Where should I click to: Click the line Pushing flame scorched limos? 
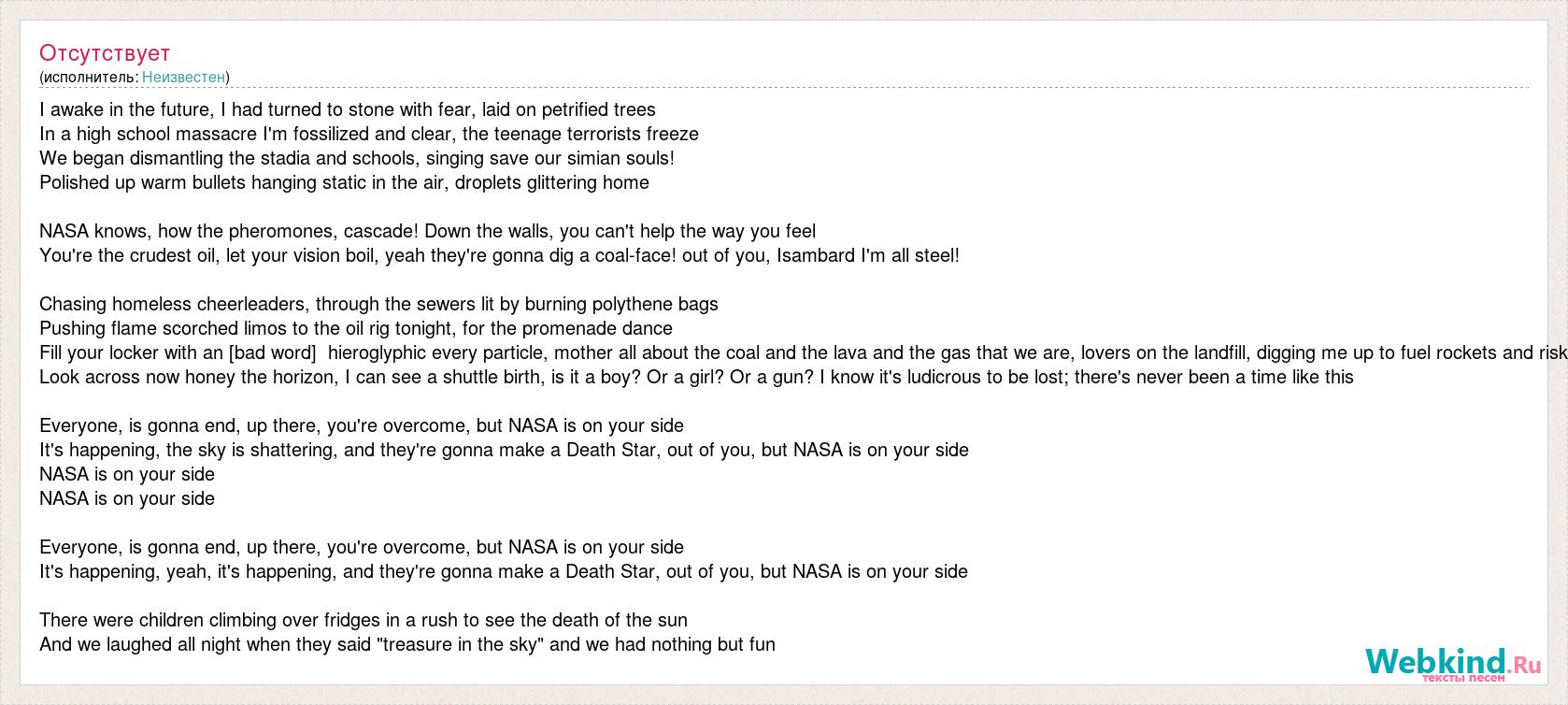click(356, 328)
